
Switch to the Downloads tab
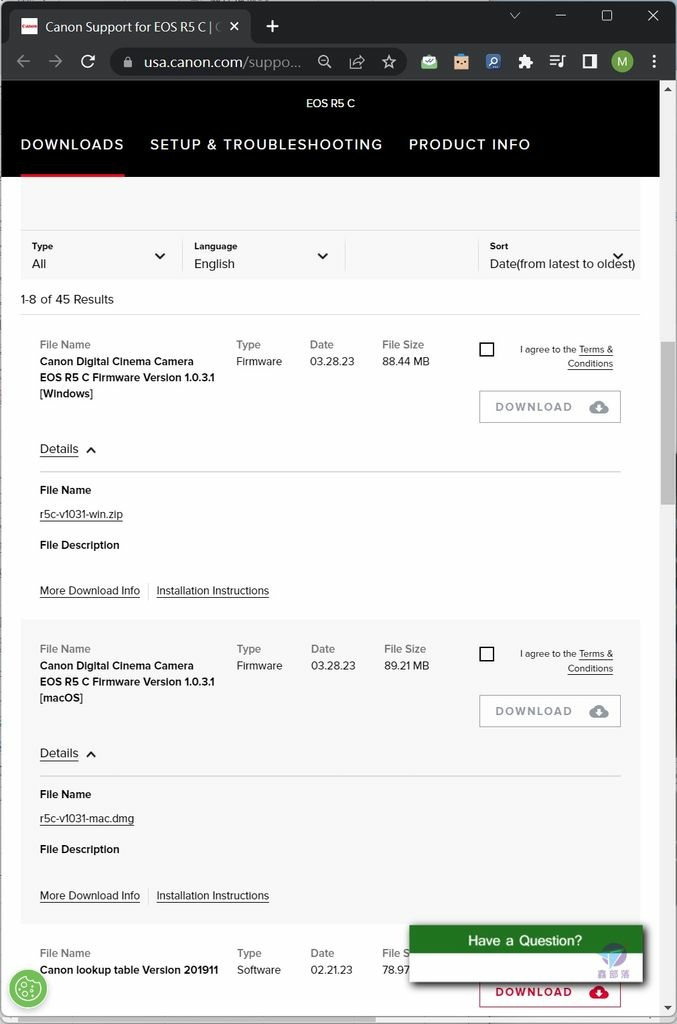[x=72, y=144]
